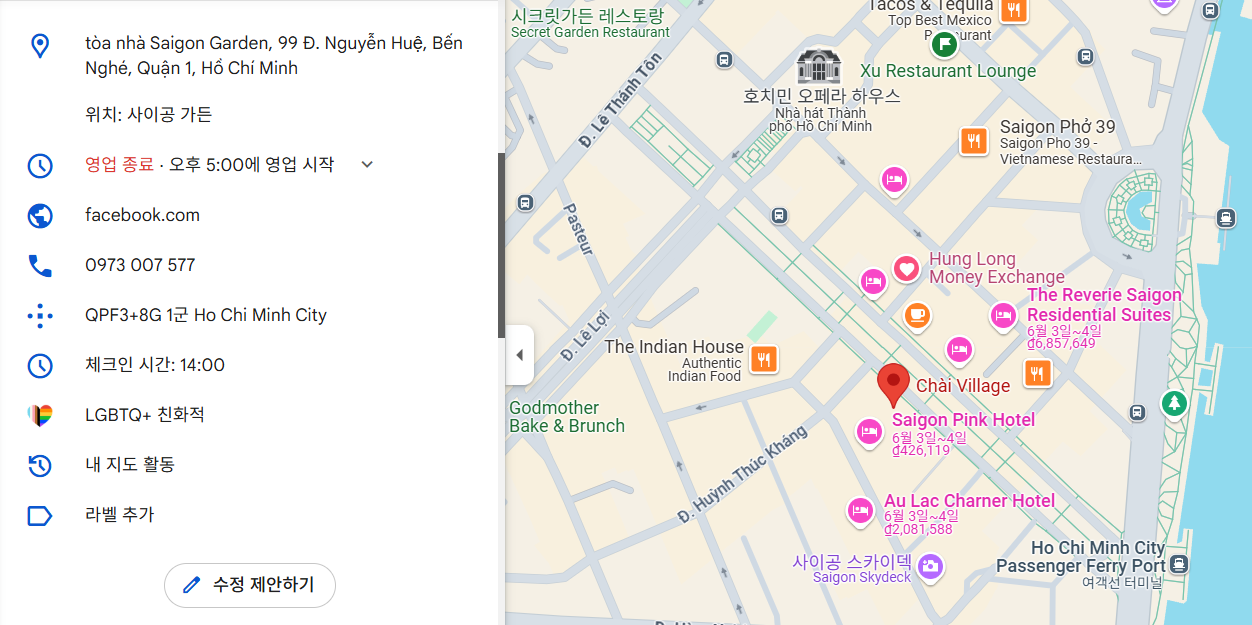1252x625 pixels.
Task: Click the pink hotel marker below Saigon Phở 39
Action: point(894,180)
